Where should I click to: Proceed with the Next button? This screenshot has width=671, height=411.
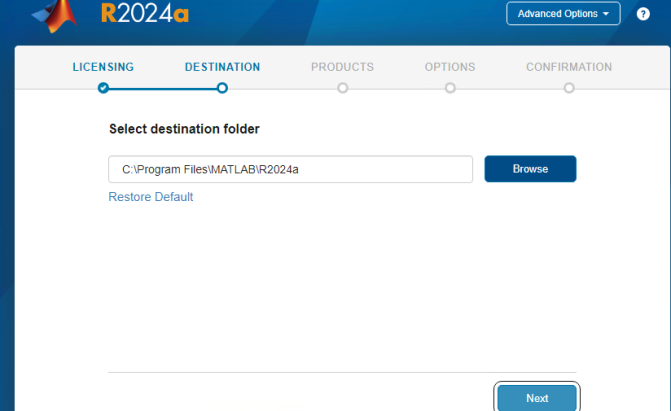click(x=537, y=398)
